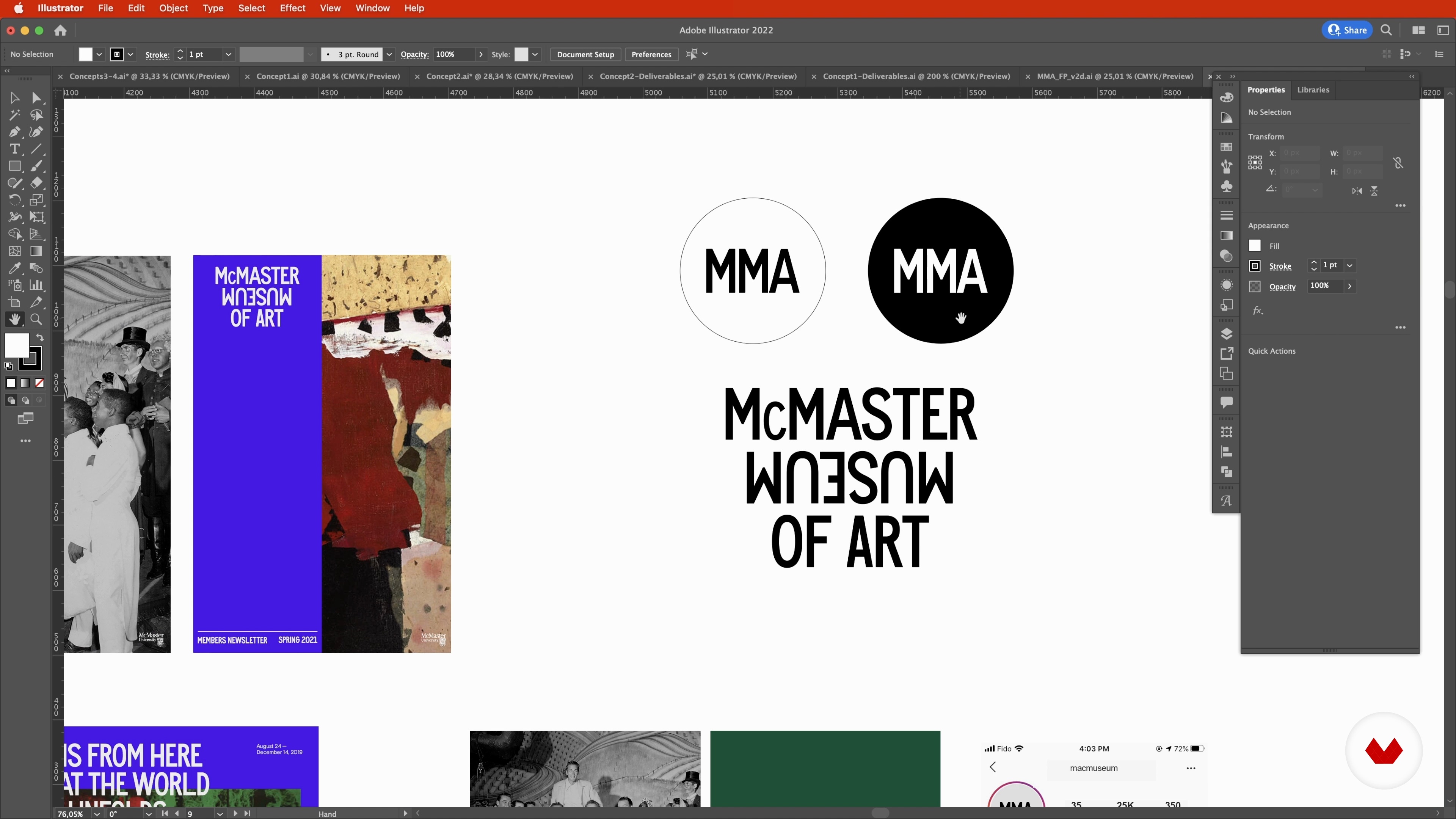Screen dimensions: 1456x819
Task: Toggle Flip Horizontal in Transform
Action: [1357, 191]
